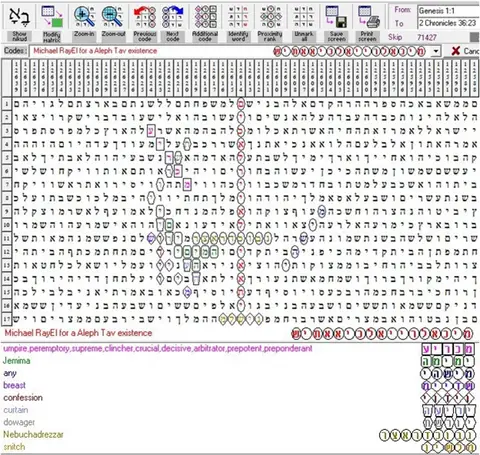Screen dimensions: 480x455
Task: Select the 'breast' term in the list
Action: (14, 385)
